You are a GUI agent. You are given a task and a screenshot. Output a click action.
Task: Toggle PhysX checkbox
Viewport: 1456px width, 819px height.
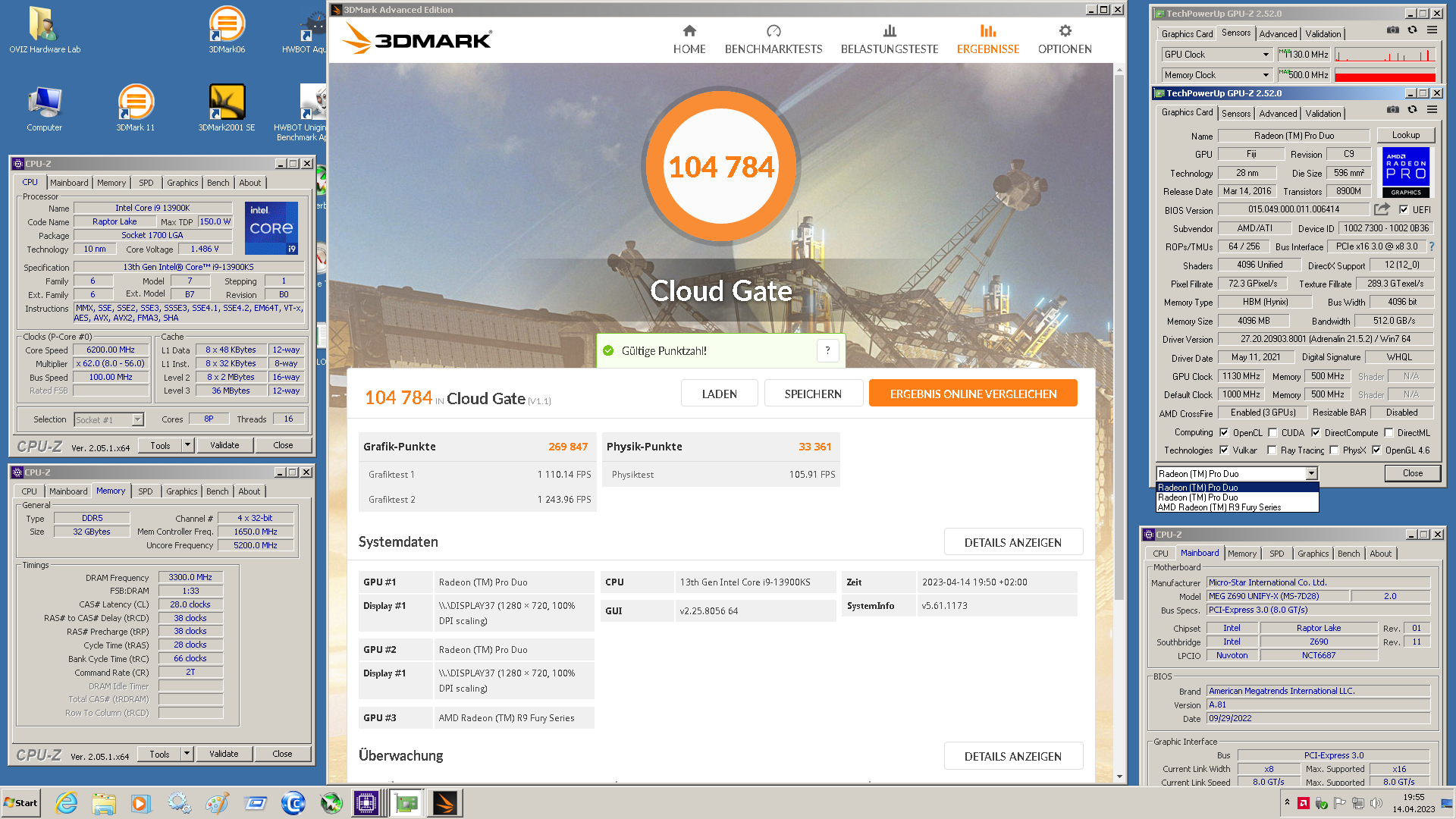1333,450
